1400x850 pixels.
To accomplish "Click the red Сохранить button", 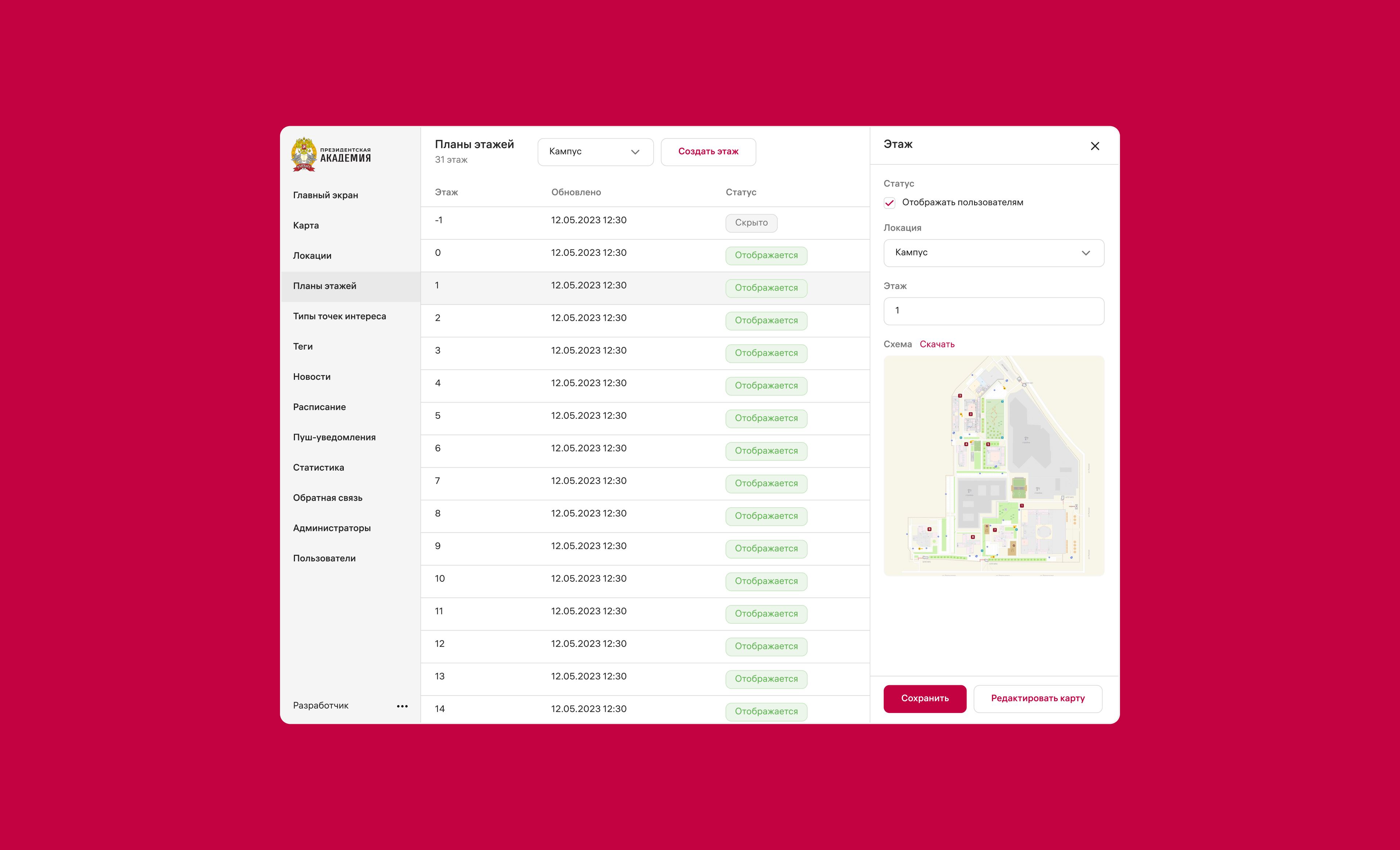I will click(x=925, y=698).
